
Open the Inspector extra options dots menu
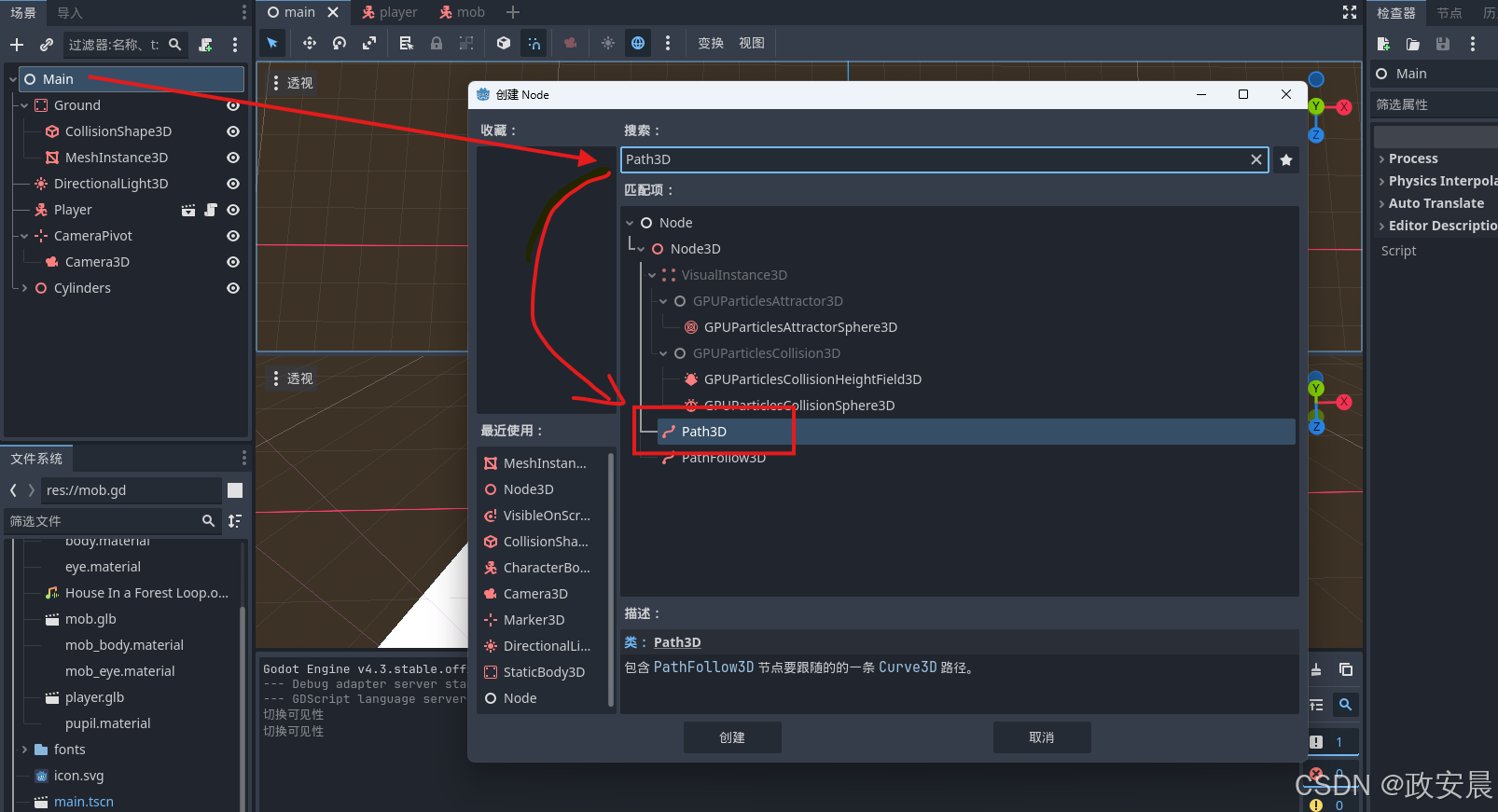[x=1473, y=44]
